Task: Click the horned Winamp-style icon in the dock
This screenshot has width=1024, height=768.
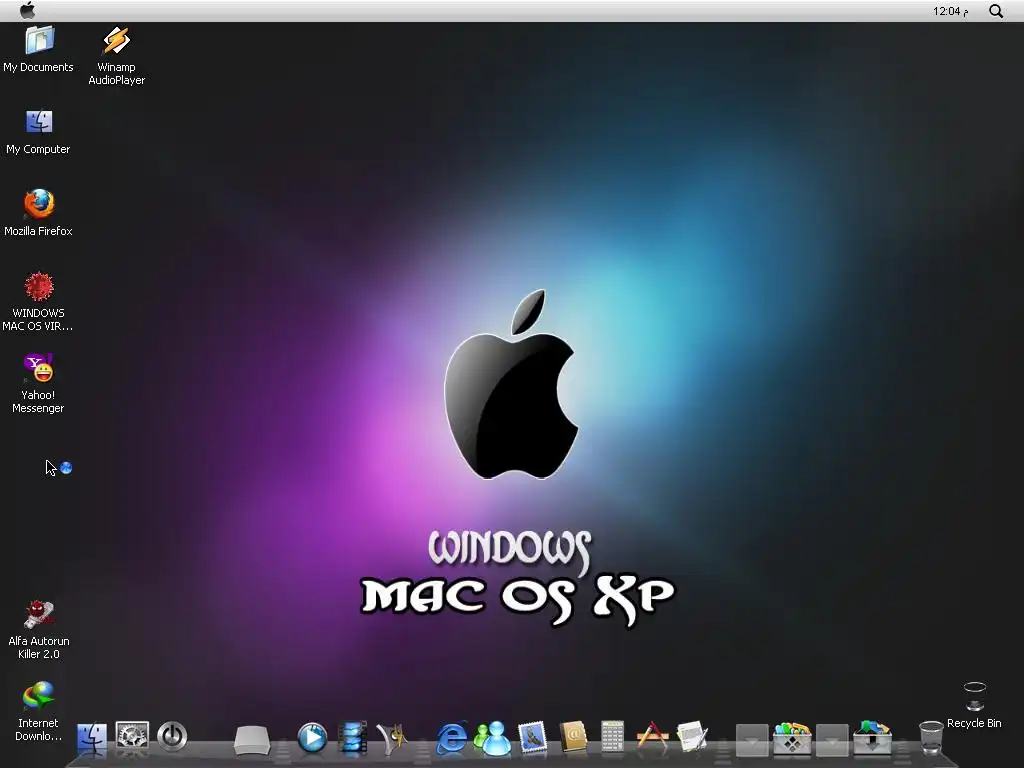Action: (x=392, y=738)
